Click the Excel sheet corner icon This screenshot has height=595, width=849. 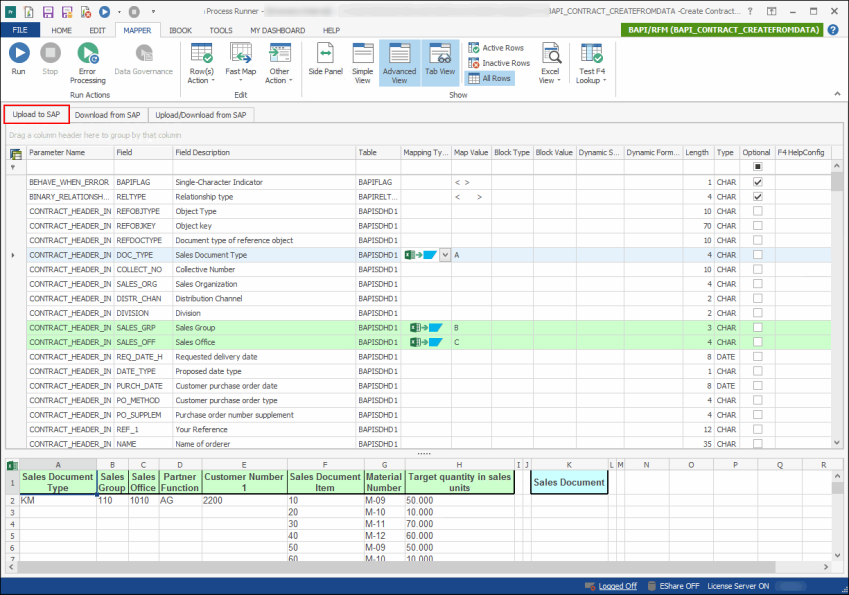(x=11, y=465)
